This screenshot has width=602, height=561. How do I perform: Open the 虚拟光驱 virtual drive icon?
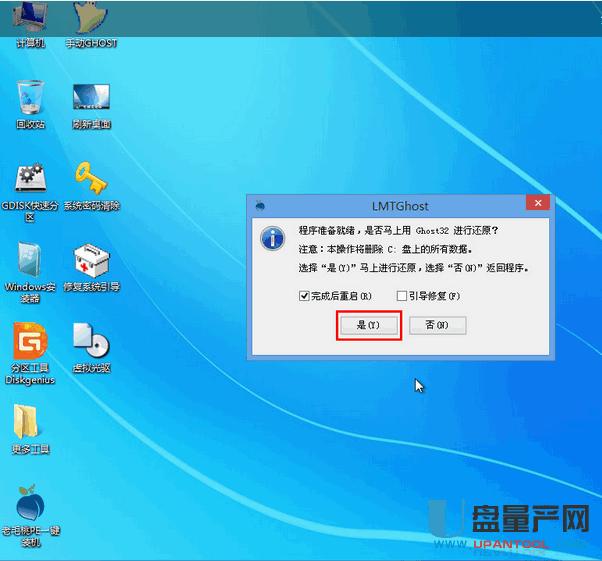tap(90, 341)
